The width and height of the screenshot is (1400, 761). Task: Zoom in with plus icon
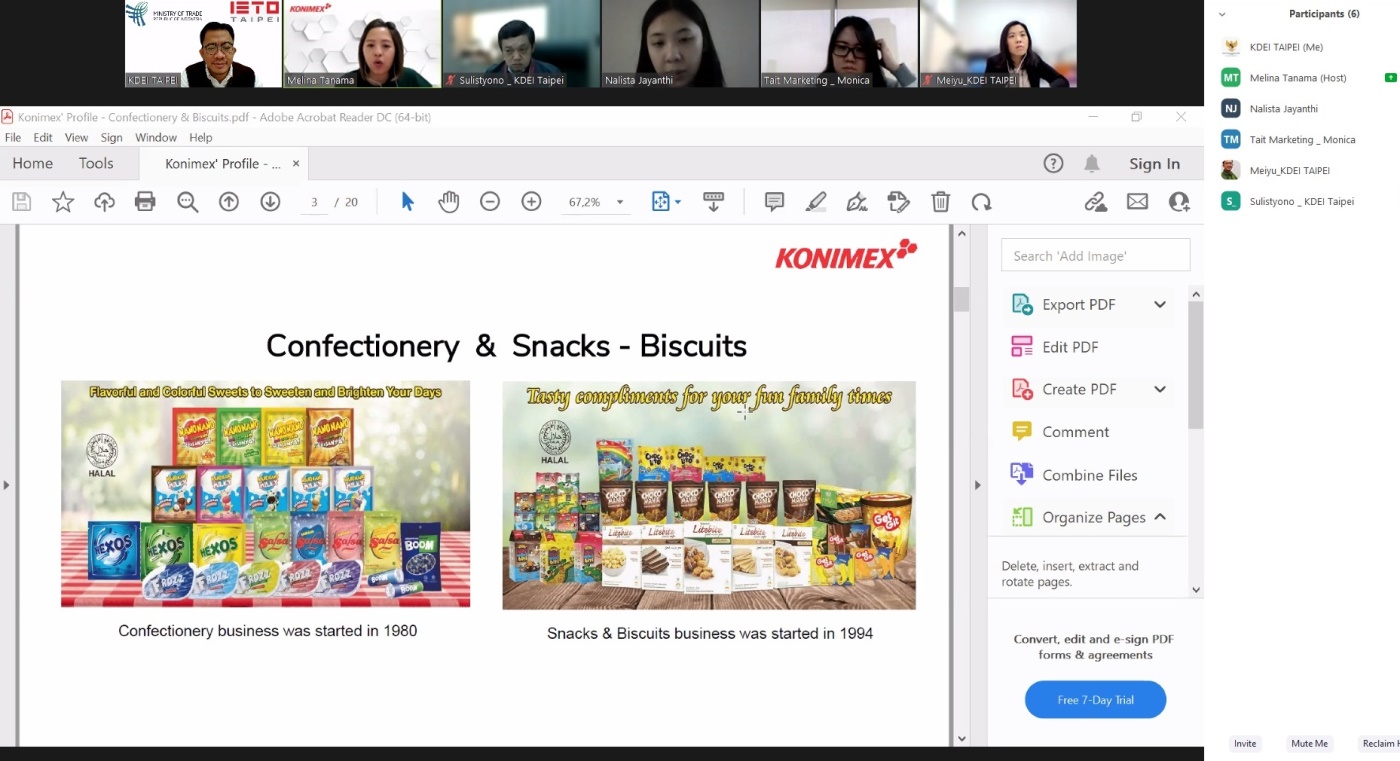[x=531, y=202]
